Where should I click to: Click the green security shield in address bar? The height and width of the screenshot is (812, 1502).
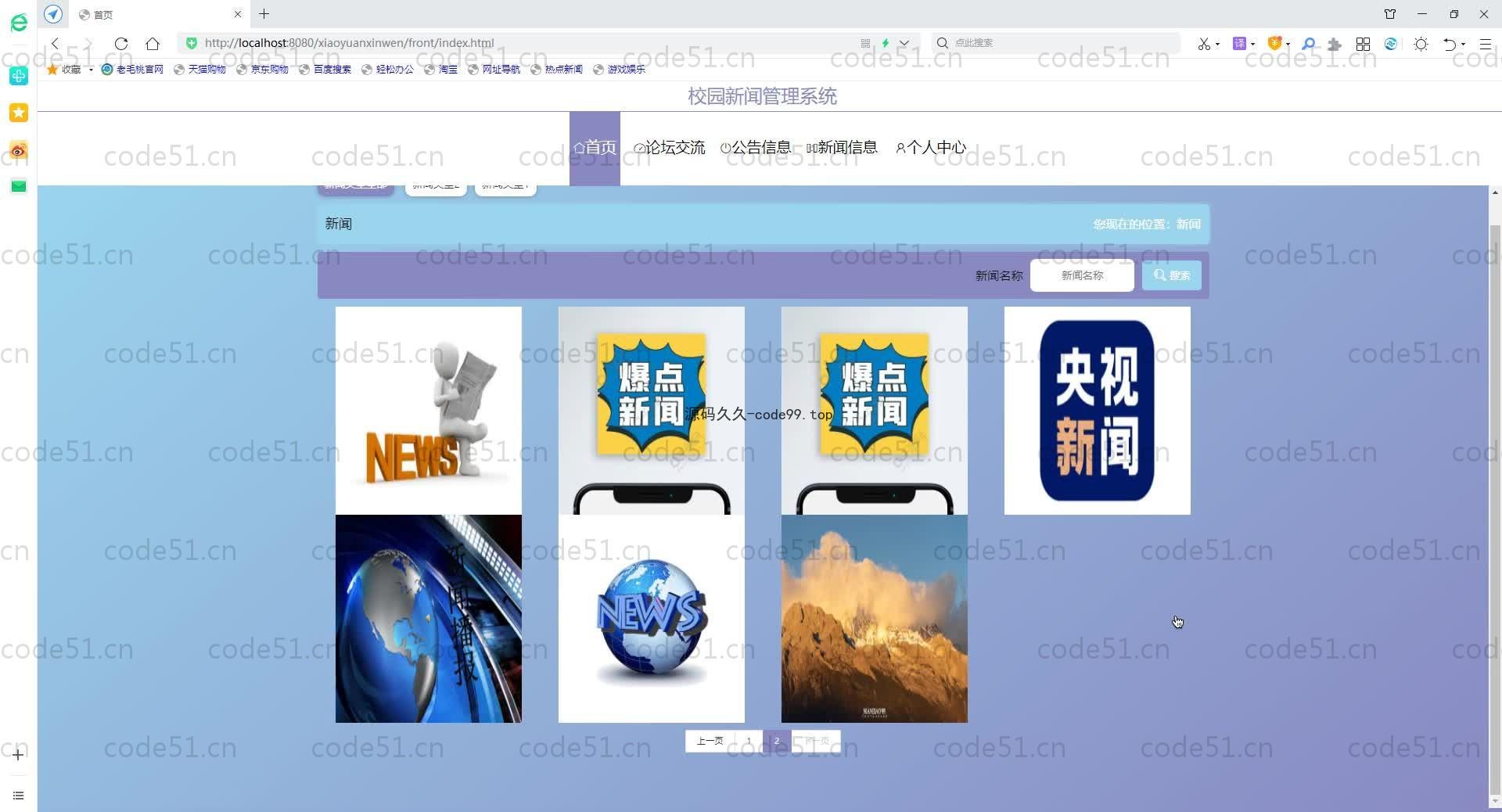192,43
